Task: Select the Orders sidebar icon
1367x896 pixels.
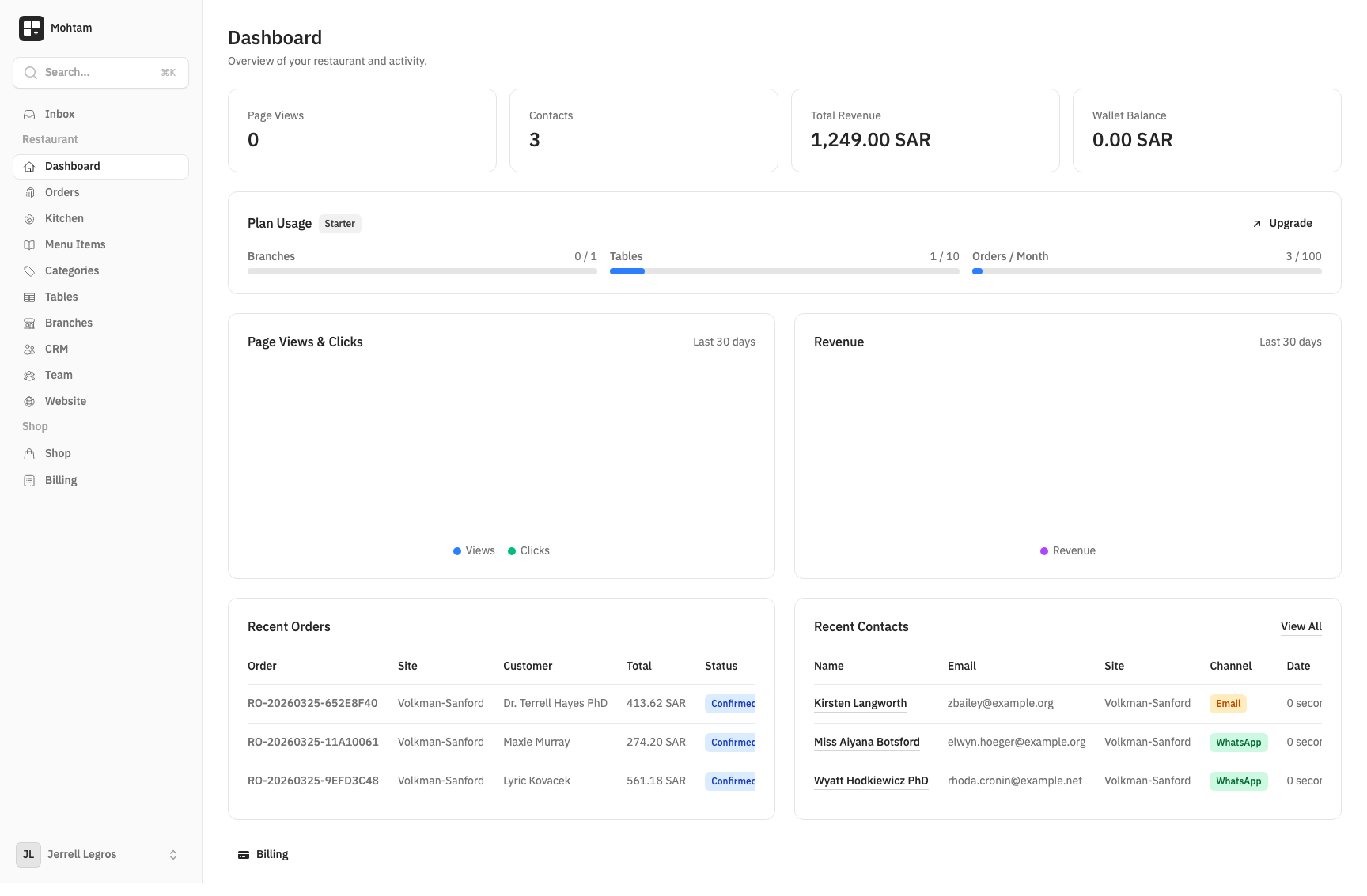Action: tap(29, 192)
